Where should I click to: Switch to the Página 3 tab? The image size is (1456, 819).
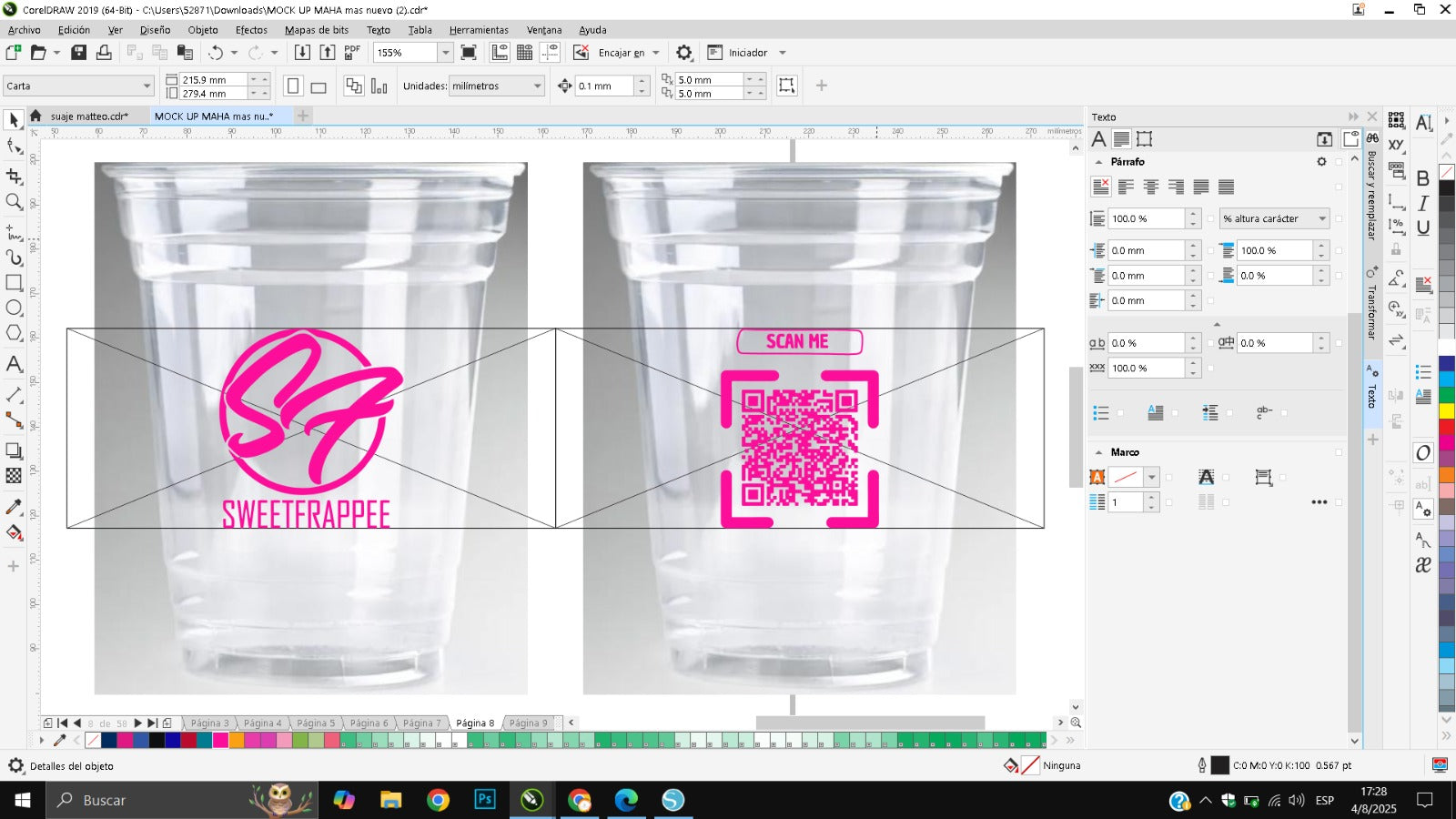coord(209,723)
